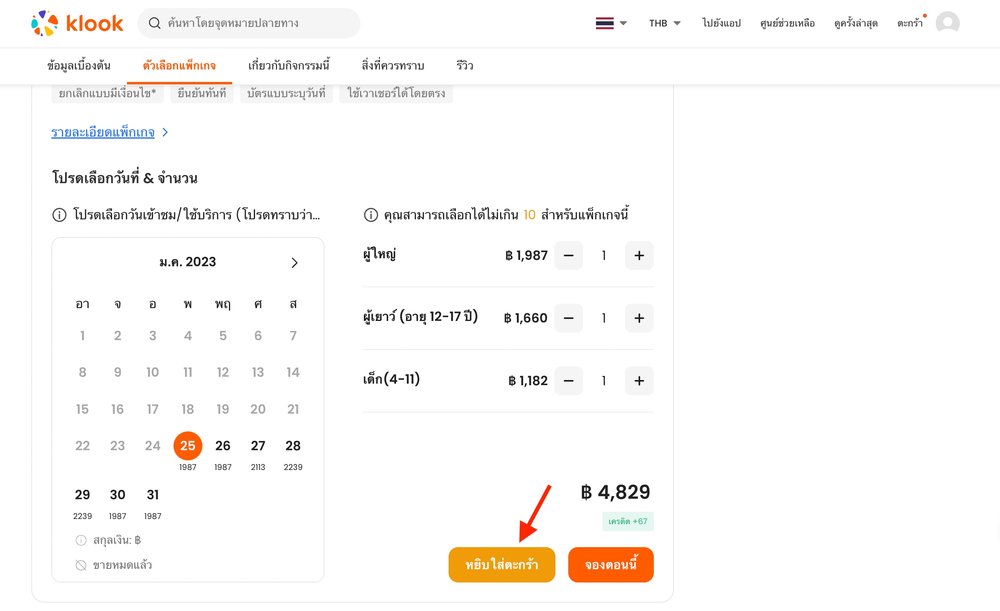Click the หยิบใส่ตะกร้า add to cart button
1000x611 pixels.
point(501,564)
